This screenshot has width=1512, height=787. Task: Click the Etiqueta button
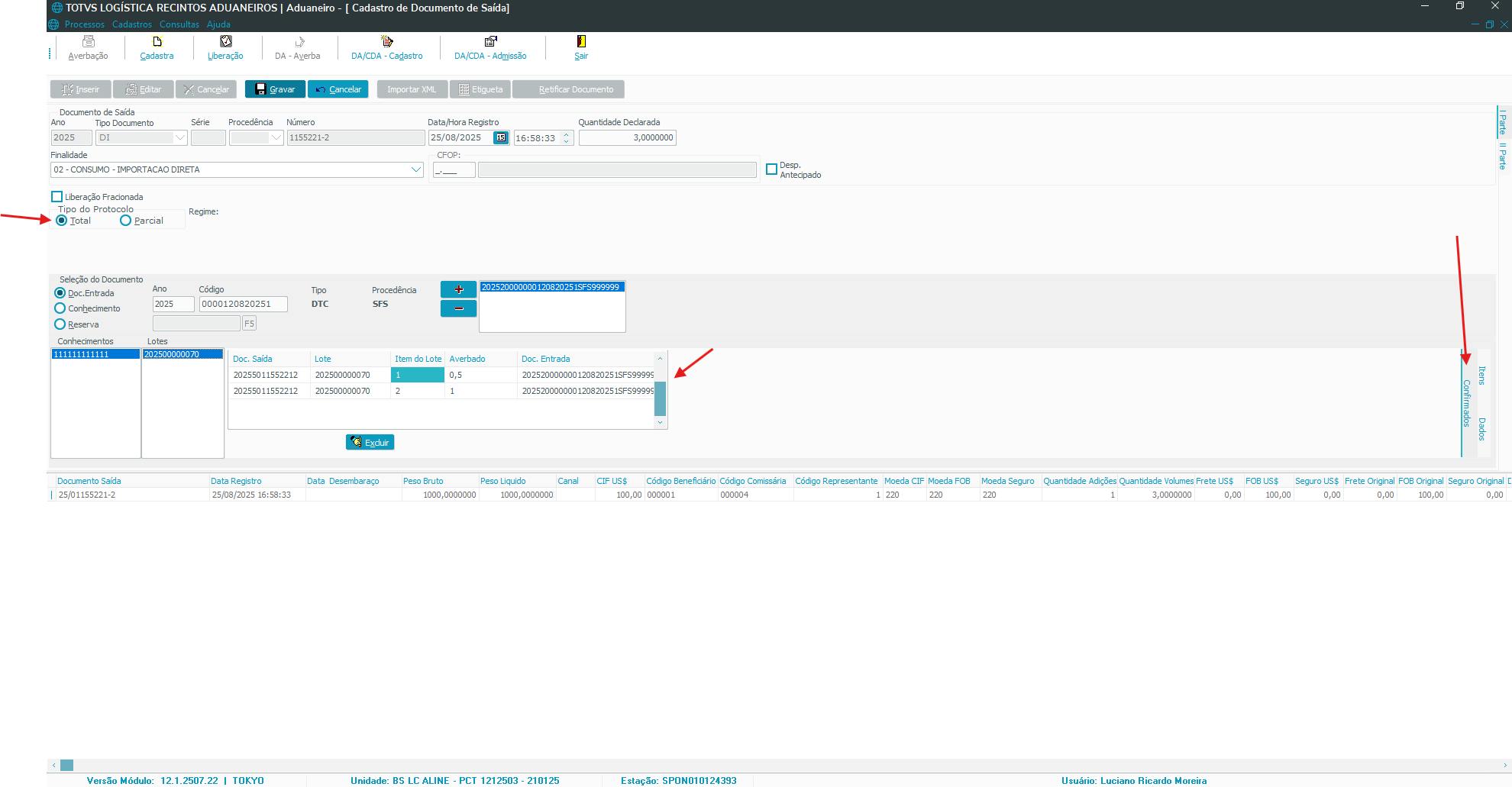(x=480, y=89)
